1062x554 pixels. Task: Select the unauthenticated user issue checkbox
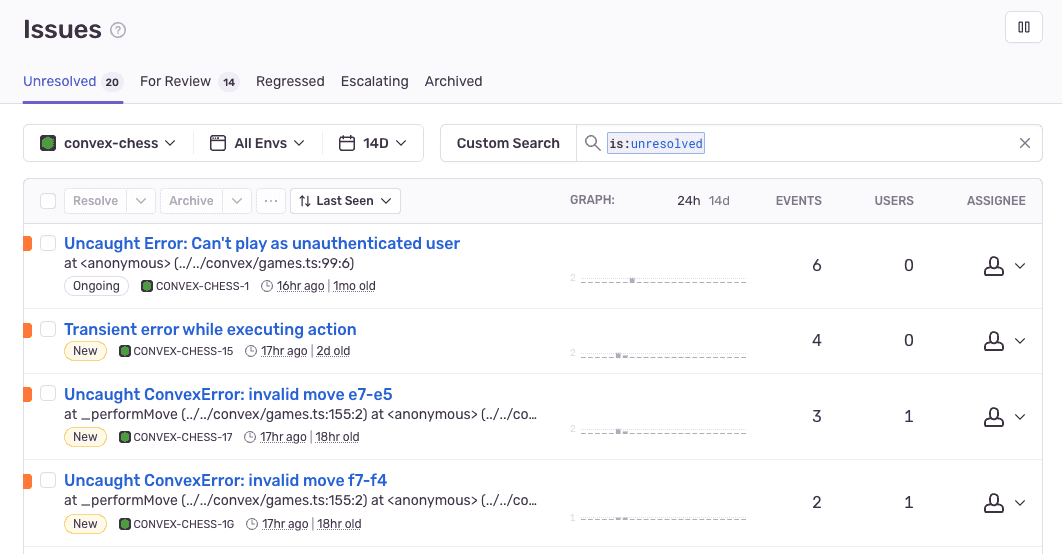(48, 243)
